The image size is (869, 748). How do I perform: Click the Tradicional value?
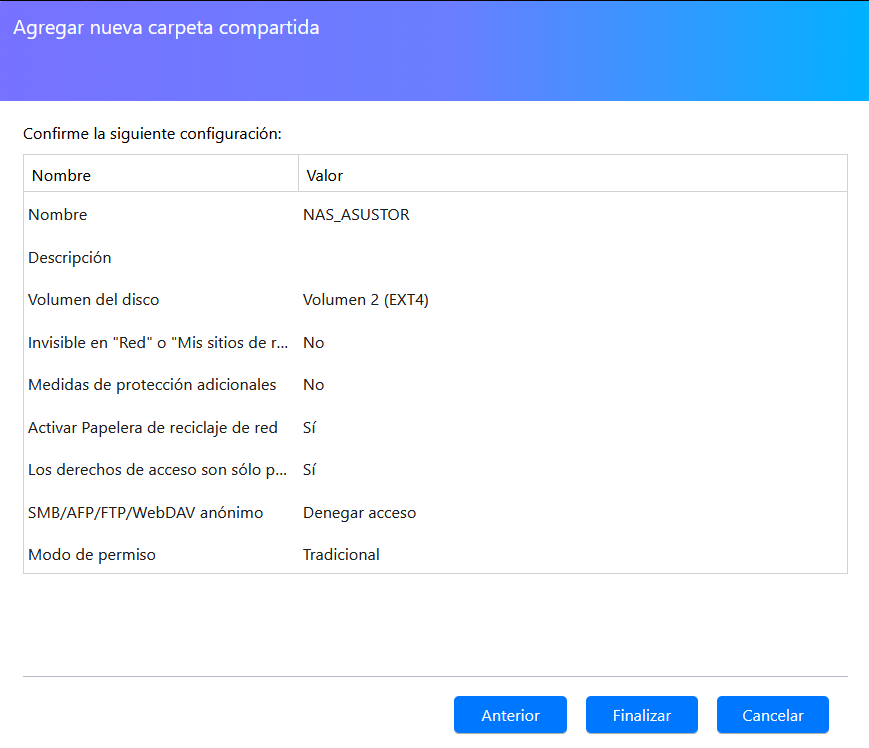pos(341,555)
